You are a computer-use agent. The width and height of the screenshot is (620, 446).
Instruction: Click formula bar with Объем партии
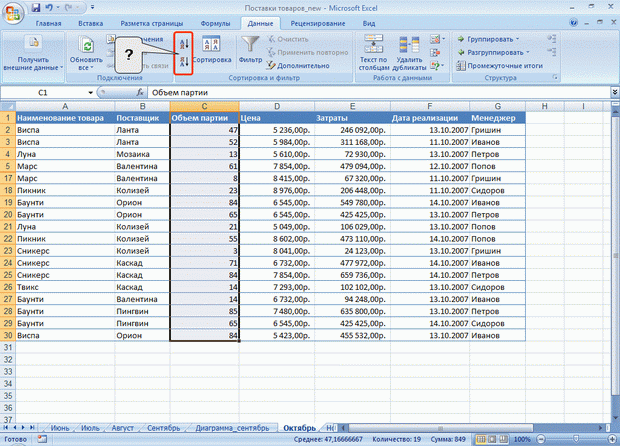(x=380, y=93)
